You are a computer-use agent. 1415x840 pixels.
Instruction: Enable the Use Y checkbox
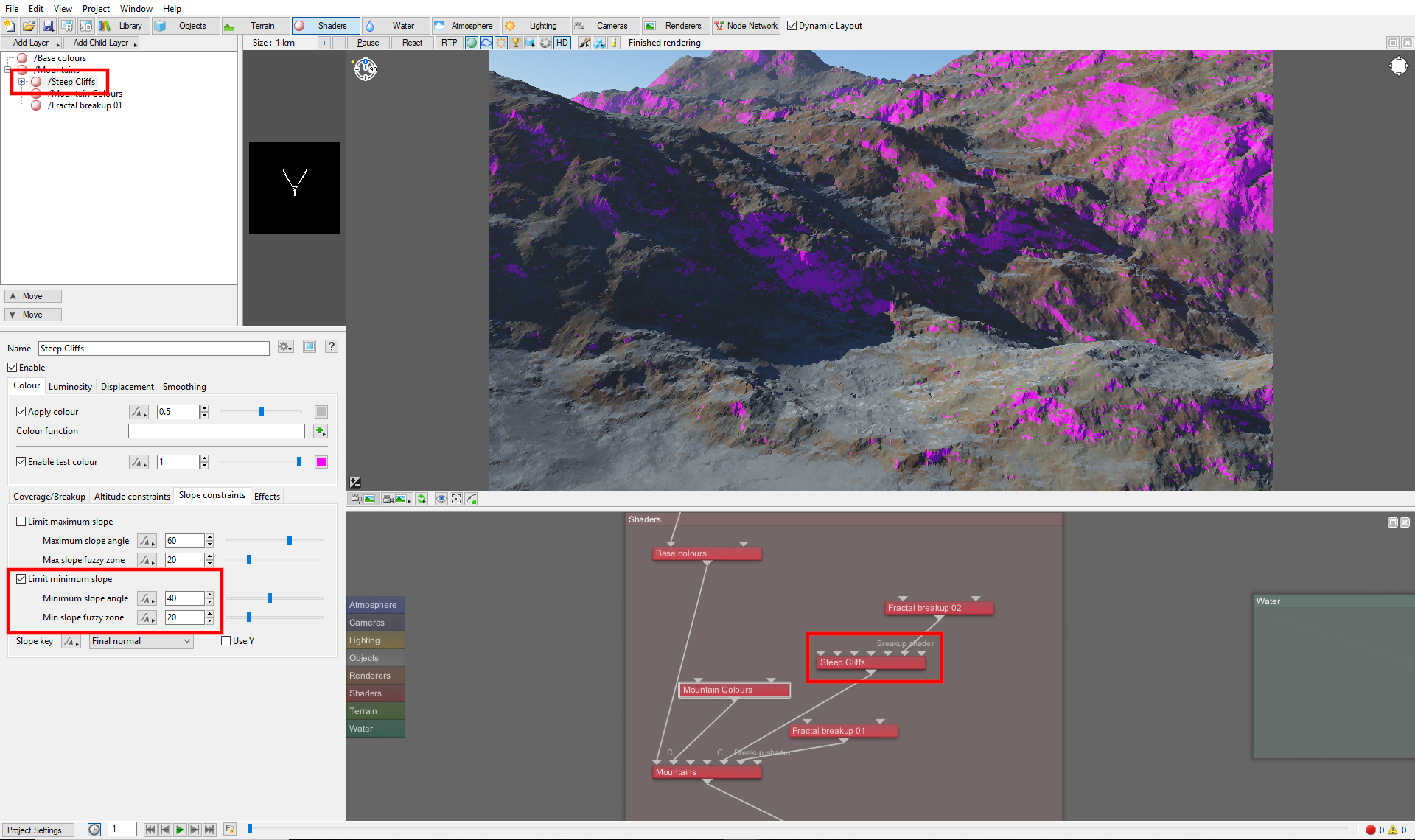[x=226, y=641]
